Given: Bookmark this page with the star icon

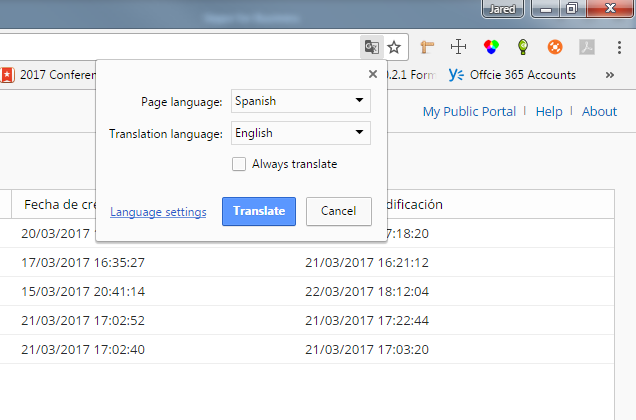Looking at the screenshot, I should pos(394,46).
